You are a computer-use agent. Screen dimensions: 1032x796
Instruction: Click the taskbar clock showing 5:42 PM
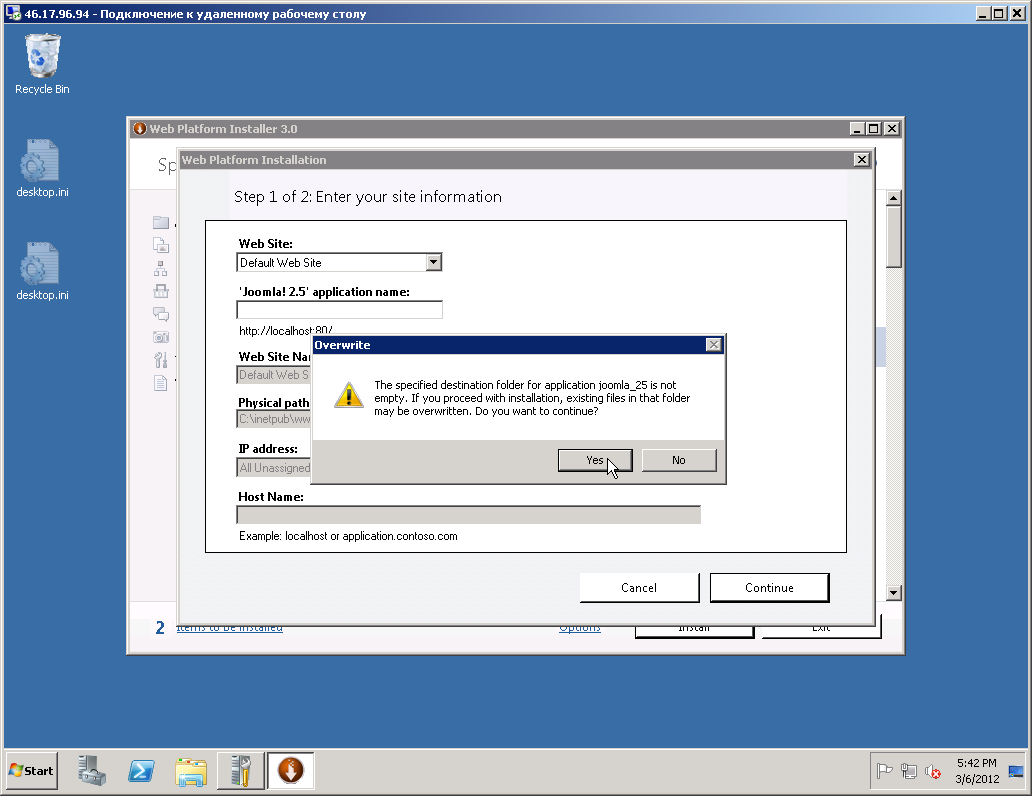977,771
